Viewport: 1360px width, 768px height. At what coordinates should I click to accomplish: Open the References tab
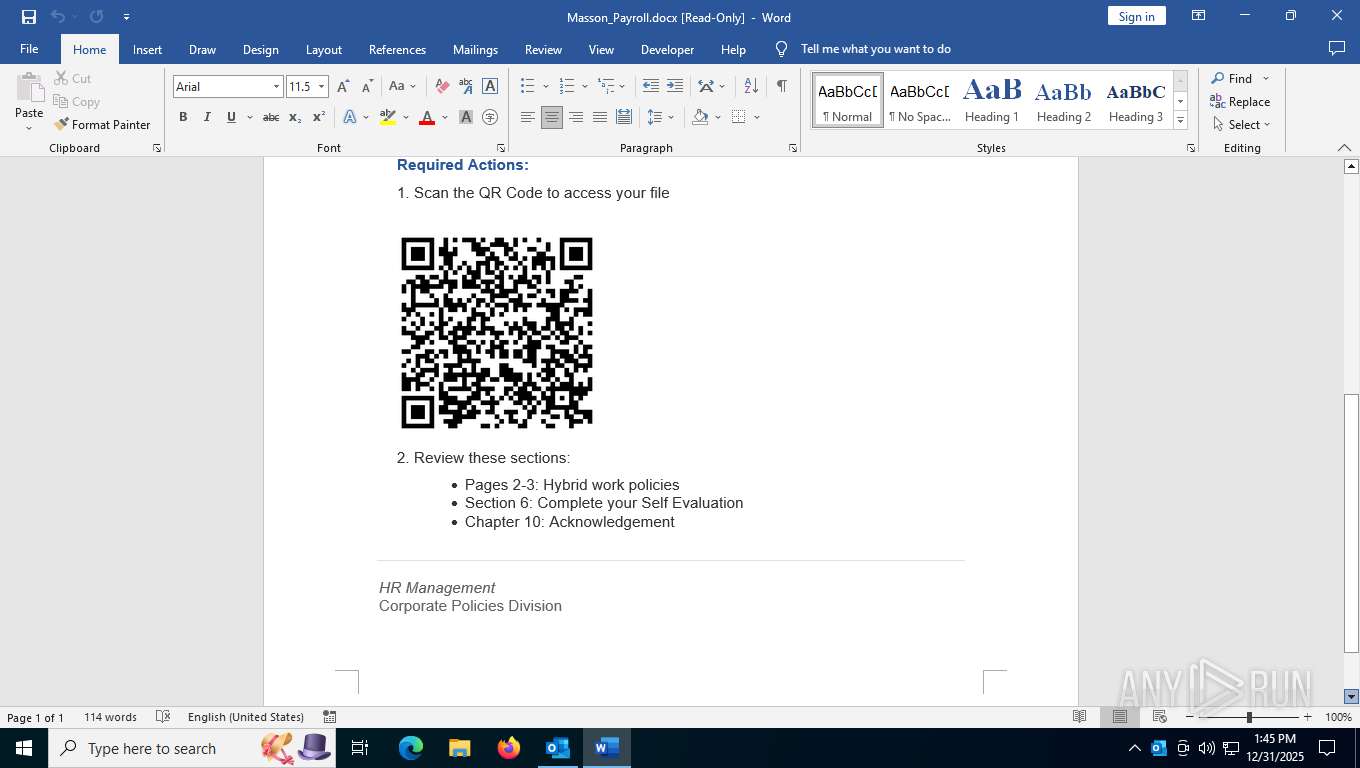[397, 49]
